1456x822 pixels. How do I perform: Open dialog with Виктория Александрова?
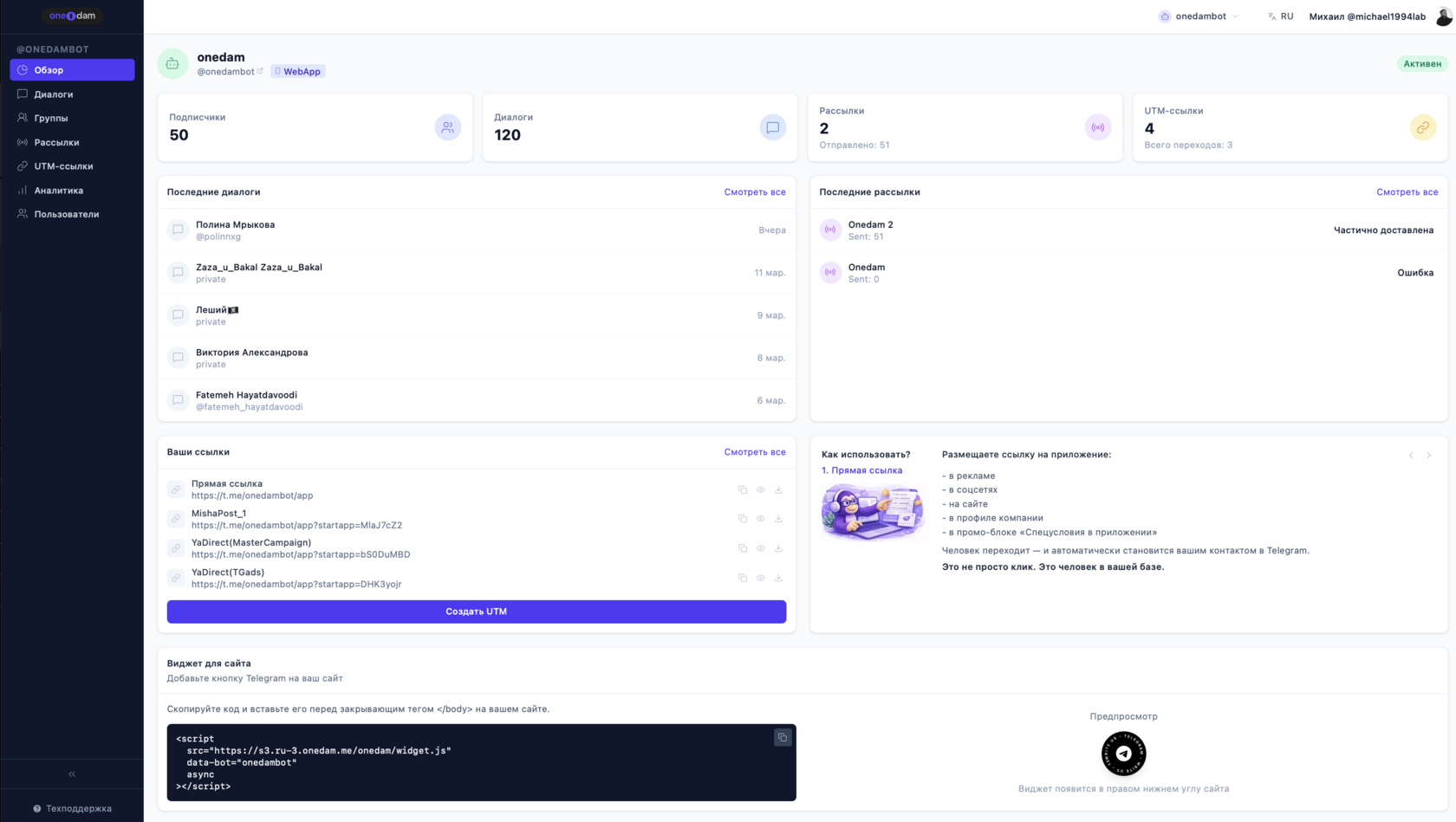477,358
